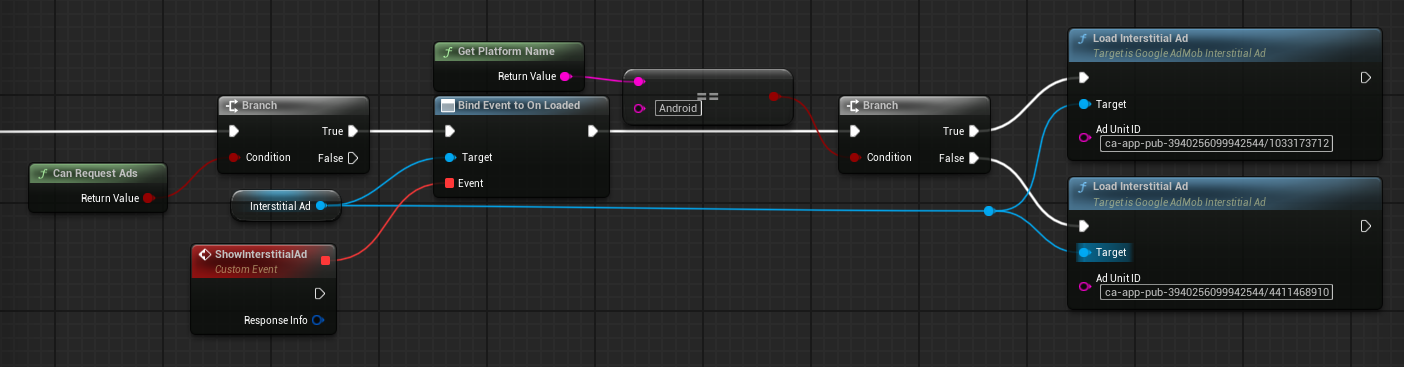Click the equals node boolean output pin
The height and width of the screenshot is (367, 1404).
773,96
